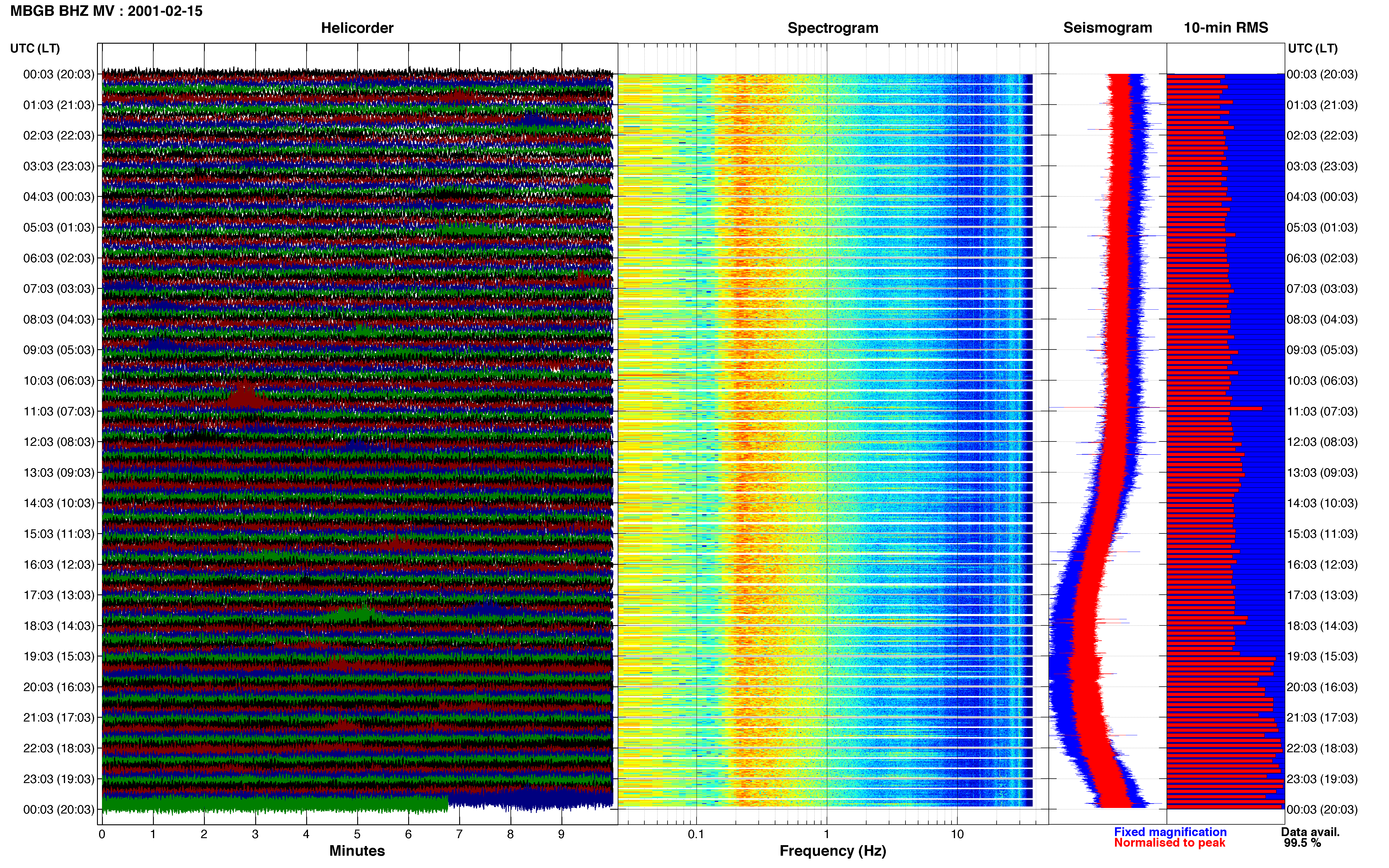1389x868 pixels.
Task: Click the 'Fixed magnification' legend text
Action: [x=1170, y=832]
